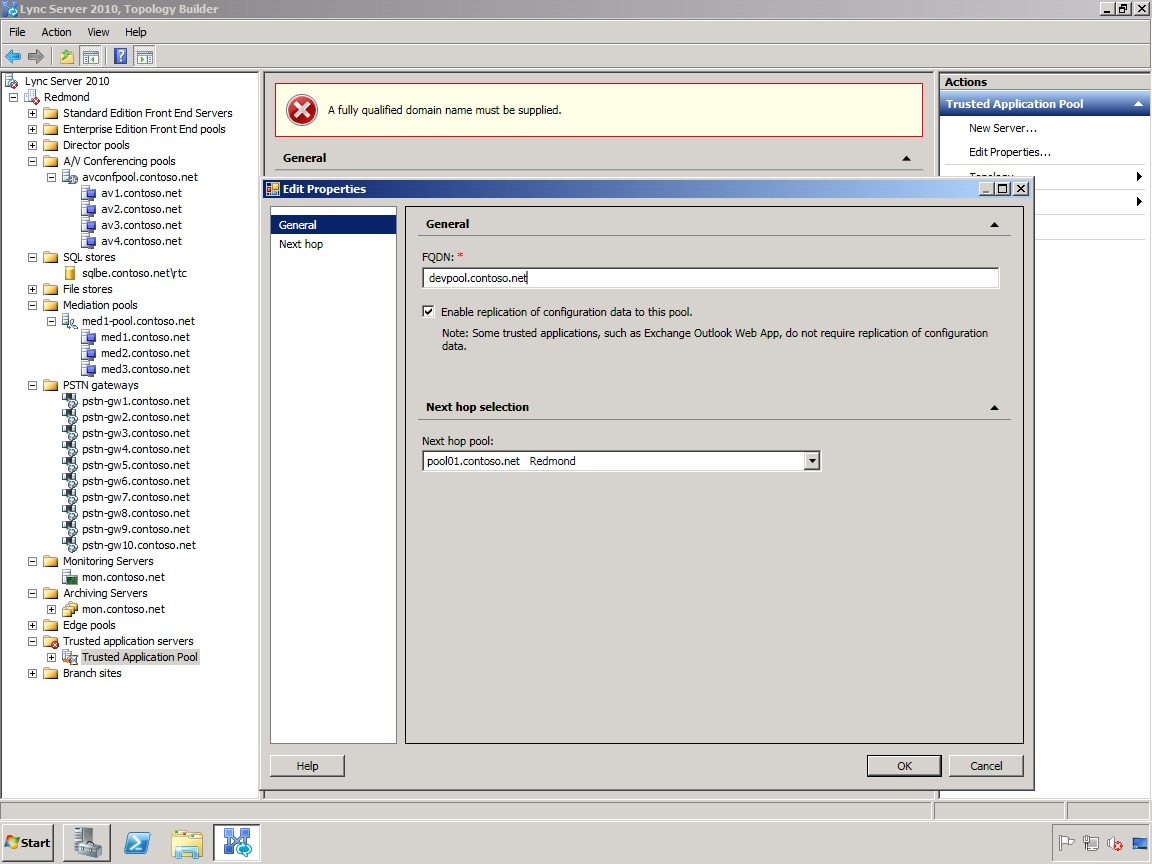This screenshot has width=1152, height=864.
Task: Collapse the Trusted Application Pool actions header
Action: (1137, 104)
